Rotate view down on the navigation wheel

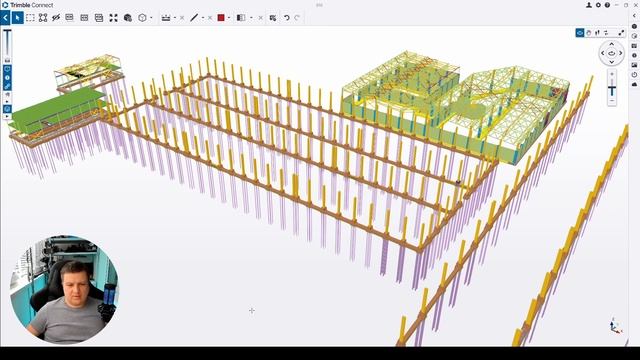tap(611, 62)
